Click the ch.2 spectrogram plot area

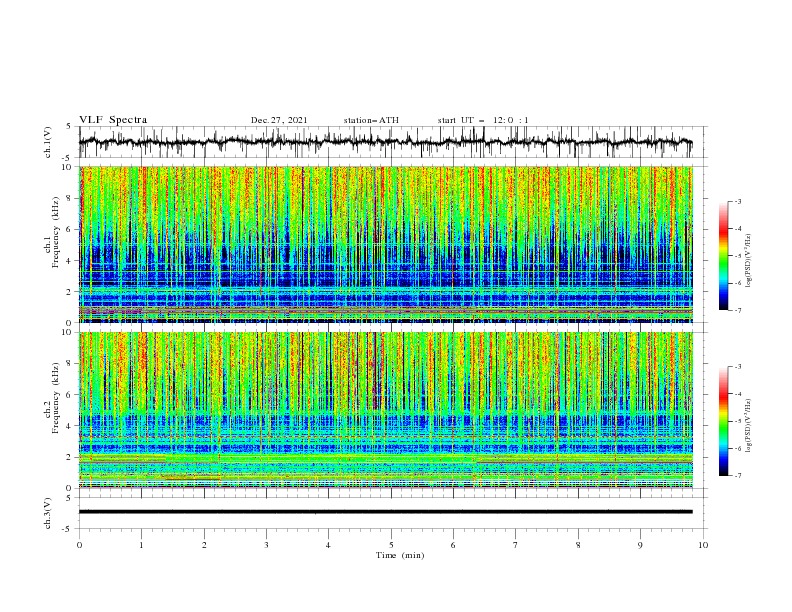click(x=385, y=410)
